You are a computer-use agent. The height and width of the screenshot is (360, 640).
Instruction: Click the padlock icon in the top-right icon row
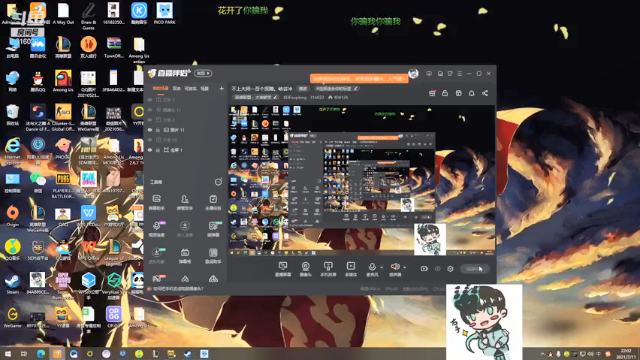point(445,93)
